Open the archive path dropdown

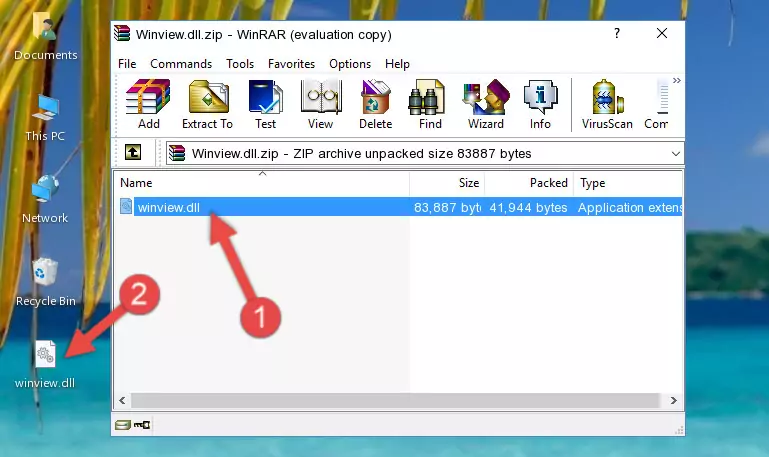click(675, 153)
